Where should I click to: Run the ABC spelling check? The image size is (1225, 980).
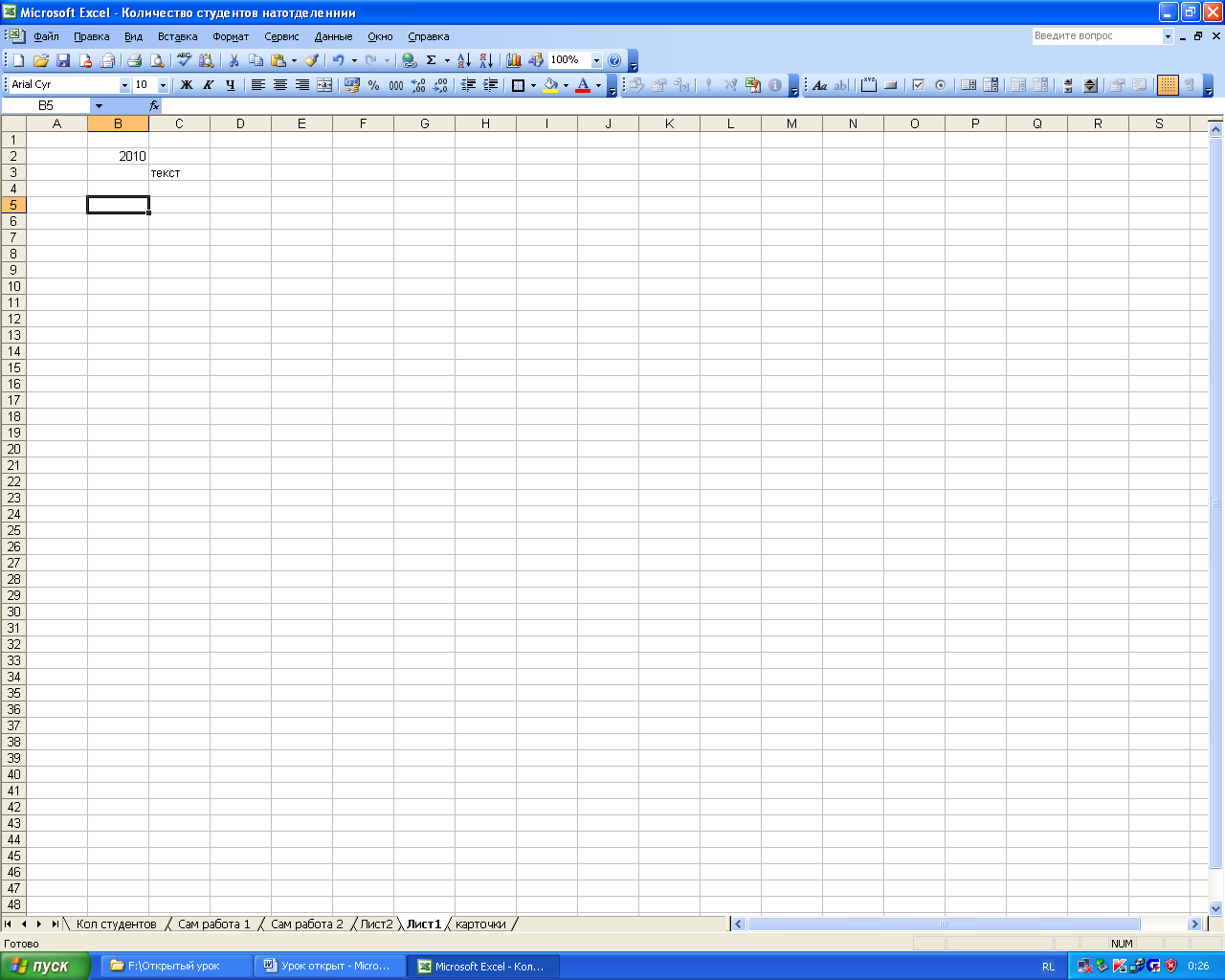[184, 60]
